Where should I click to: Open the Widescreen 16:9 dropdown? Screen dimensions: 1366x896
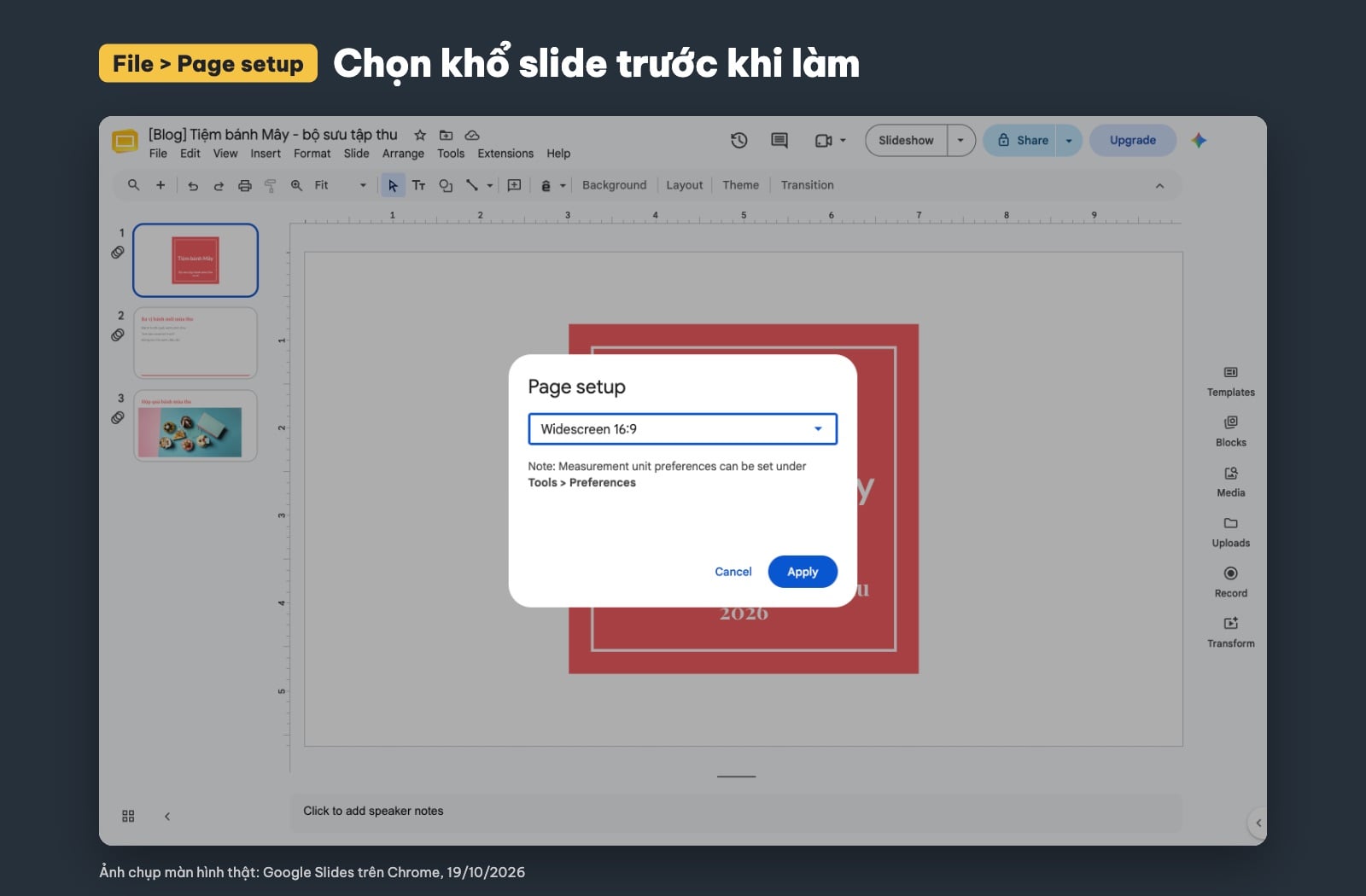tap(682, 429)
